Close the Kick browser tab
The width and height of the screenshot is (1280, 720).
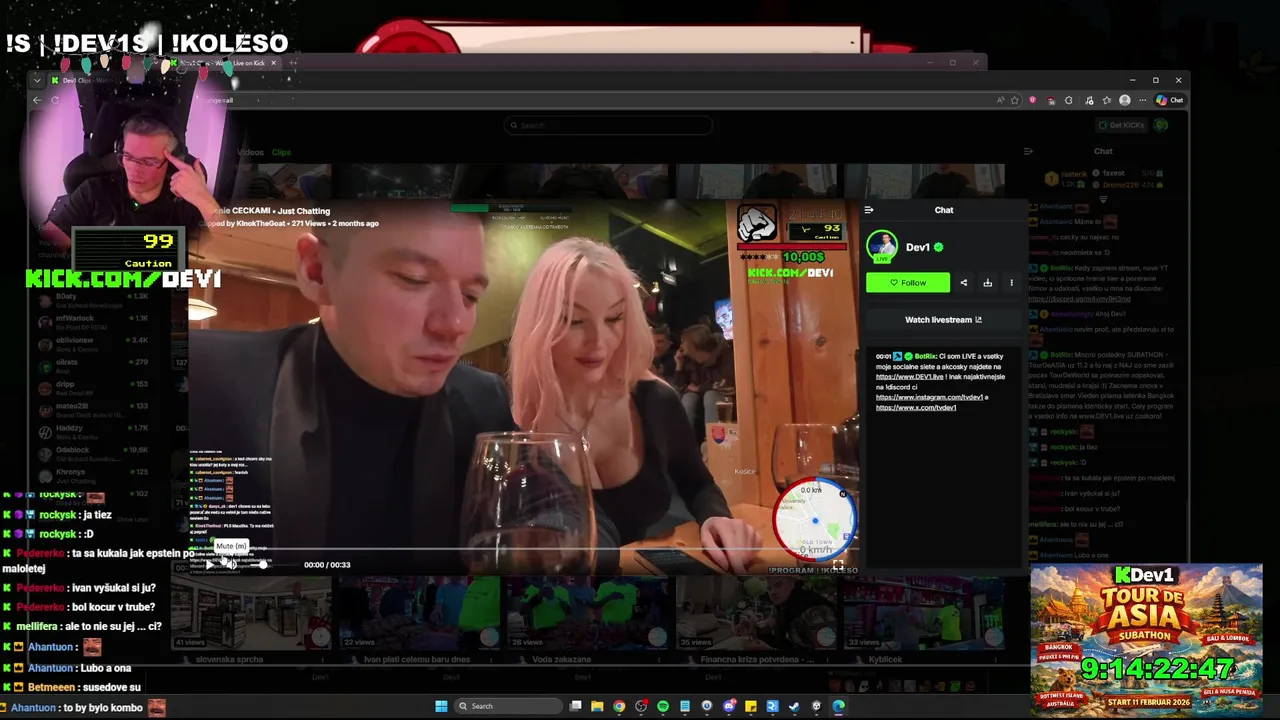[274, 63]
